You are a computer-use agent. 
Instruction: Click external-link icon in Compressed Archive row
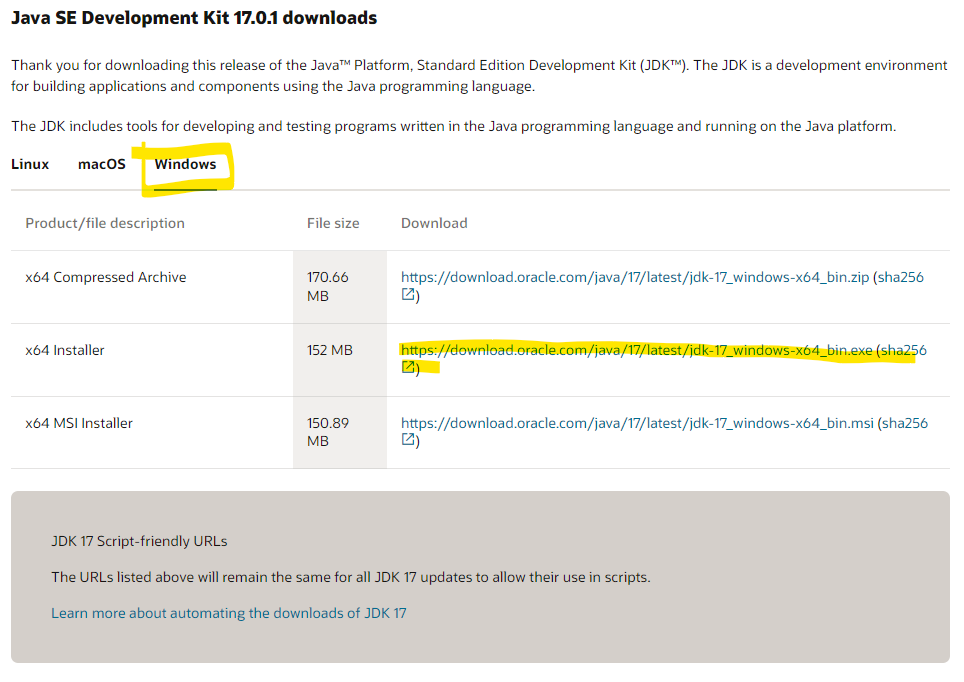(408, 295)
